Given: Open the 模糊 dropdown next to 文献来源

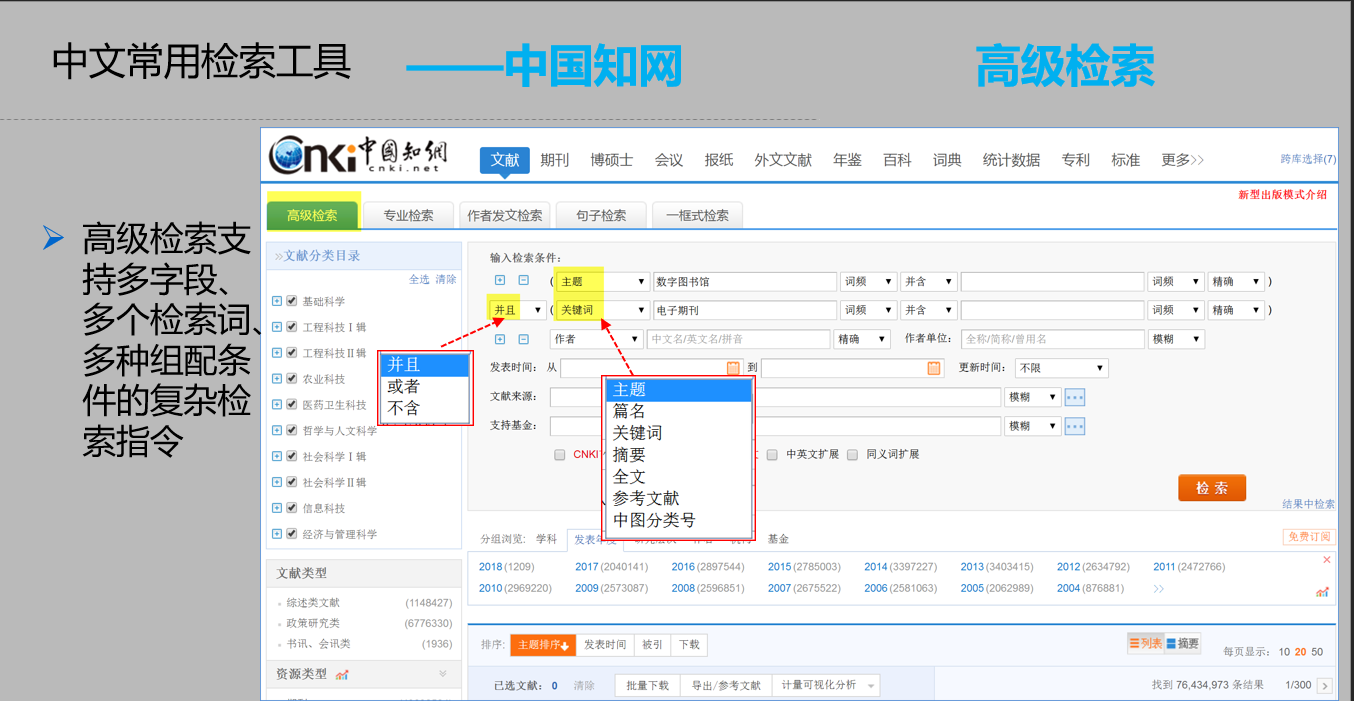Looking at the screenshot, I should click(x=1032, y=397).
